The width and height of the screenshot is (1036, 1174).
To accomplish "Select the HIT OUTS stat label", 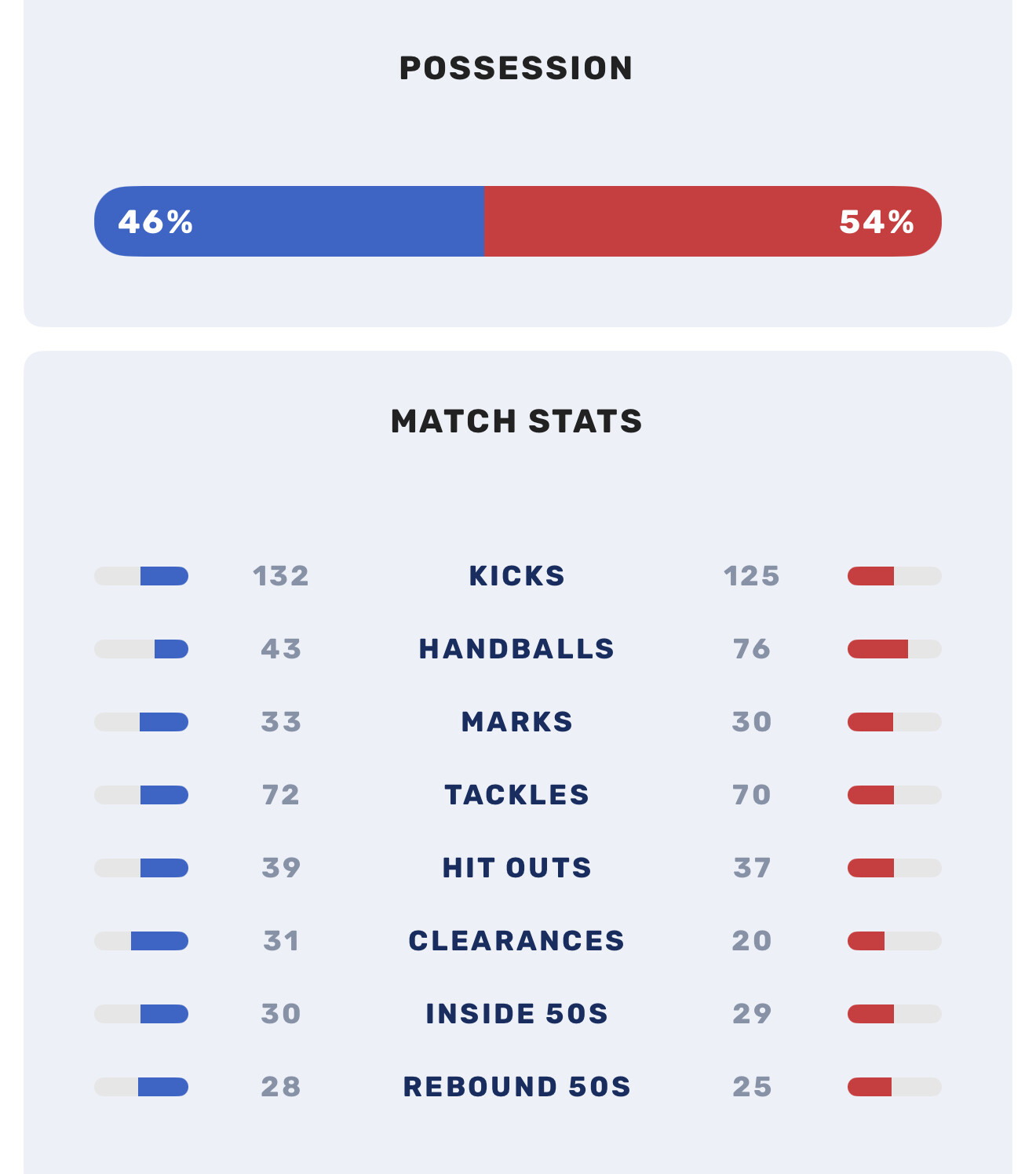I will pyautogui.click(x=516, y=868).
